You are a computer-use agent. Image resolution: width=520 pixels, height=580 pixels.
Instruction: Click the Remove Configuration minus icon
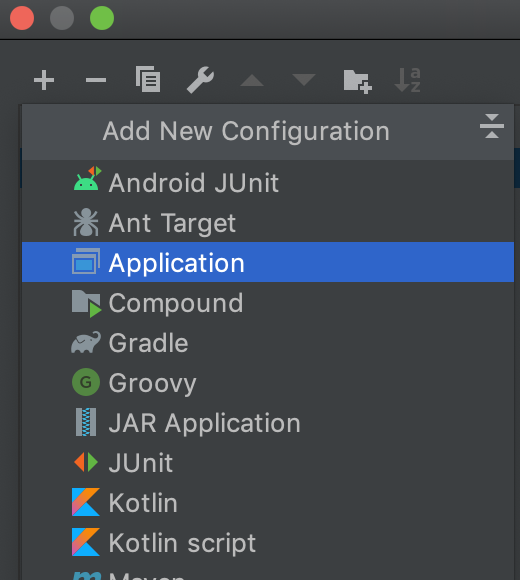[96, 80]
